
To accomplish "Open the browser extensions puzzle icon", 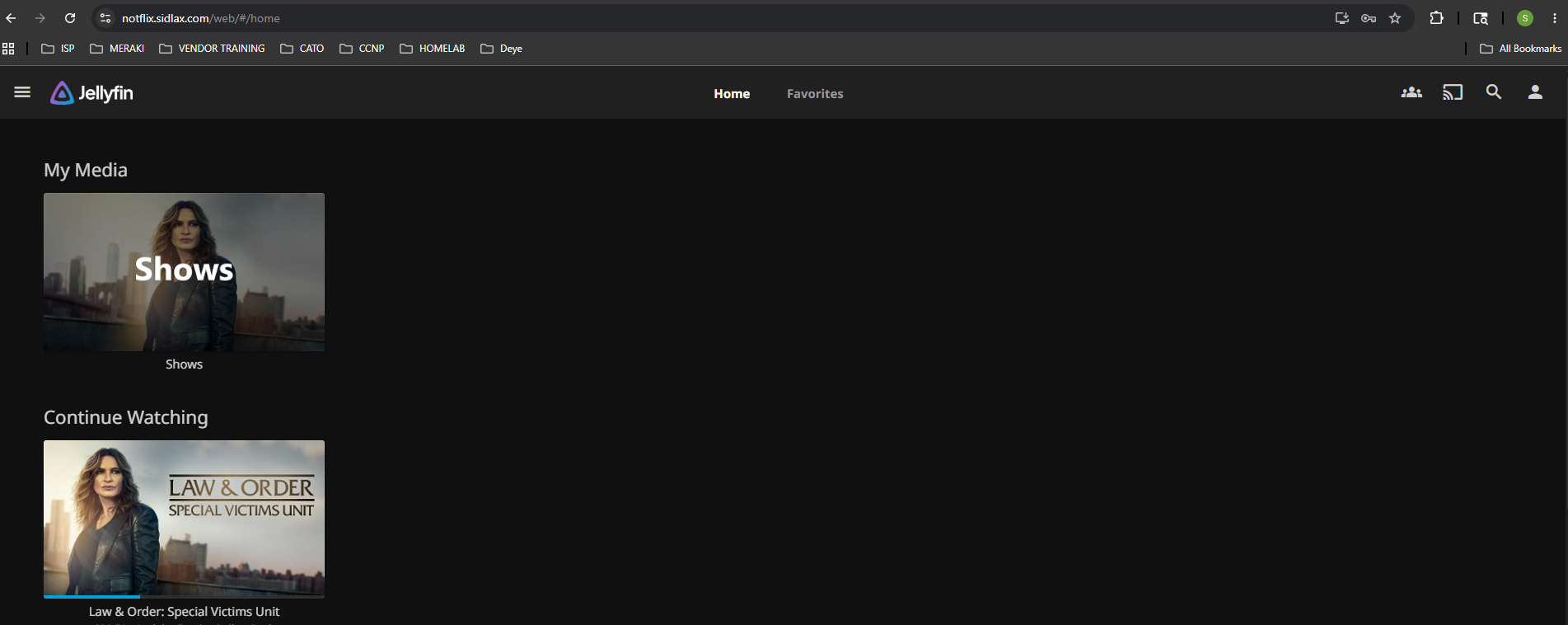I will pos(1436,18).
